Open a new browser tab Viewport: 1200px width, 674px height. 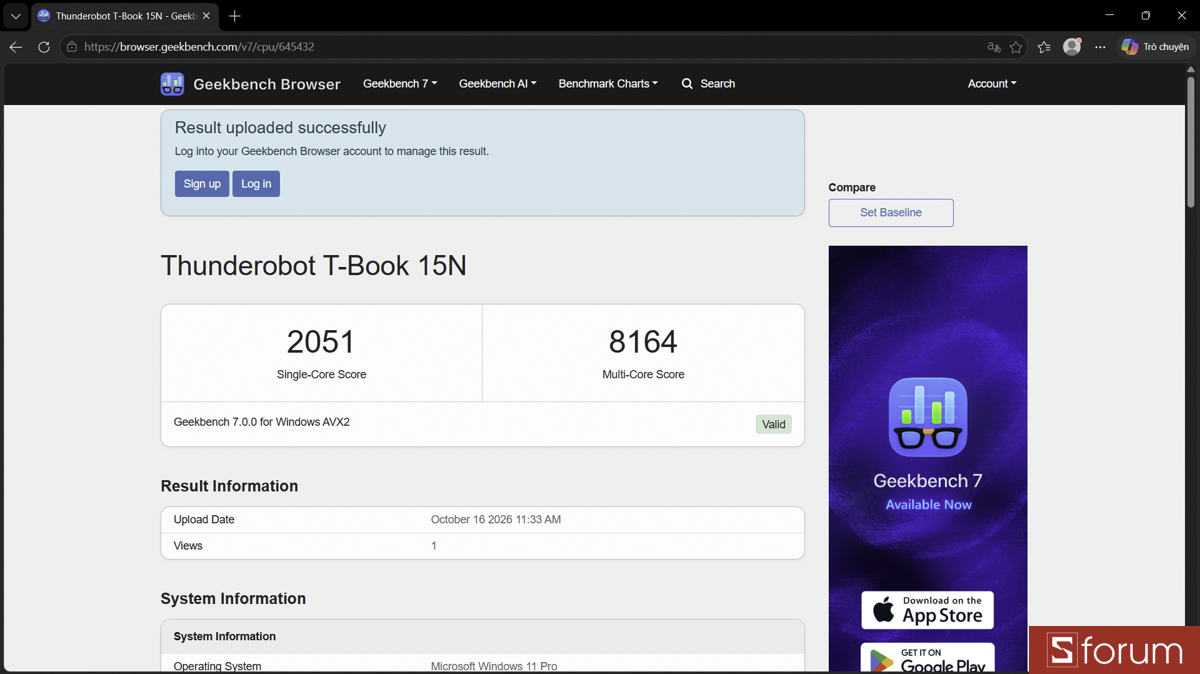tap(235, 16)
